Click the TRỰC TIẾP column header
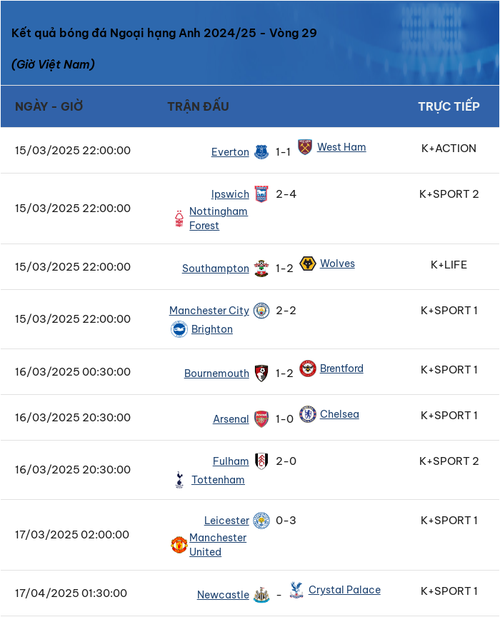 449,107
